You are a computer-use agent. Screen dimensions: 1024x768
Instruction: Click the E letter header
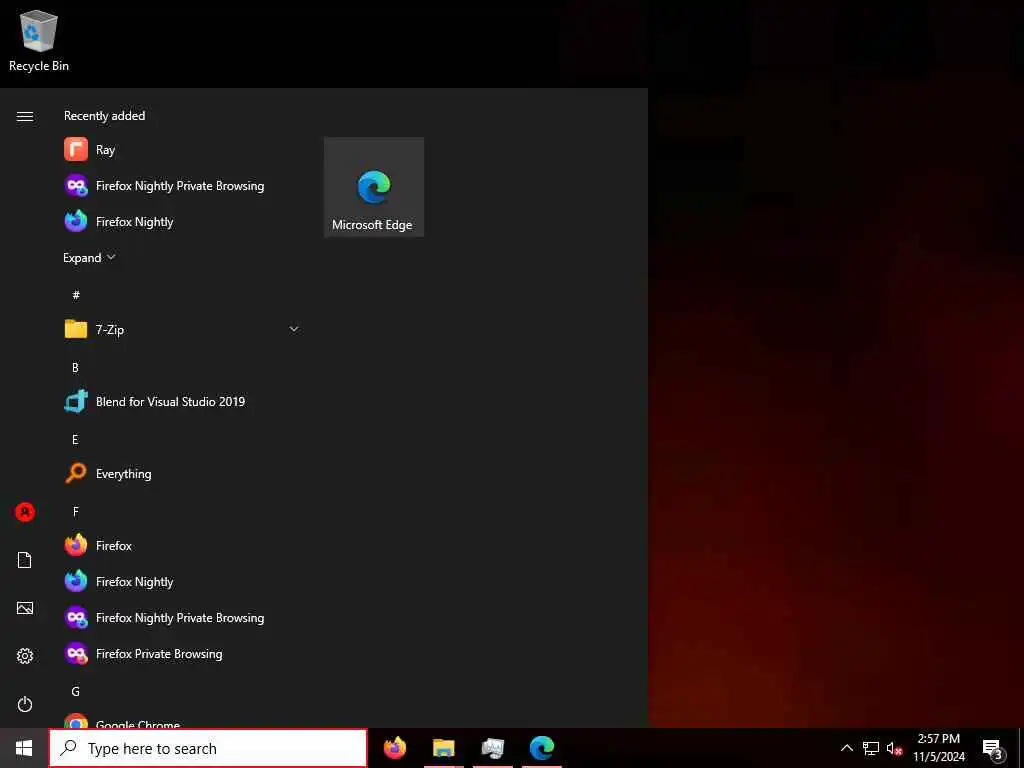tap(75, 440)
